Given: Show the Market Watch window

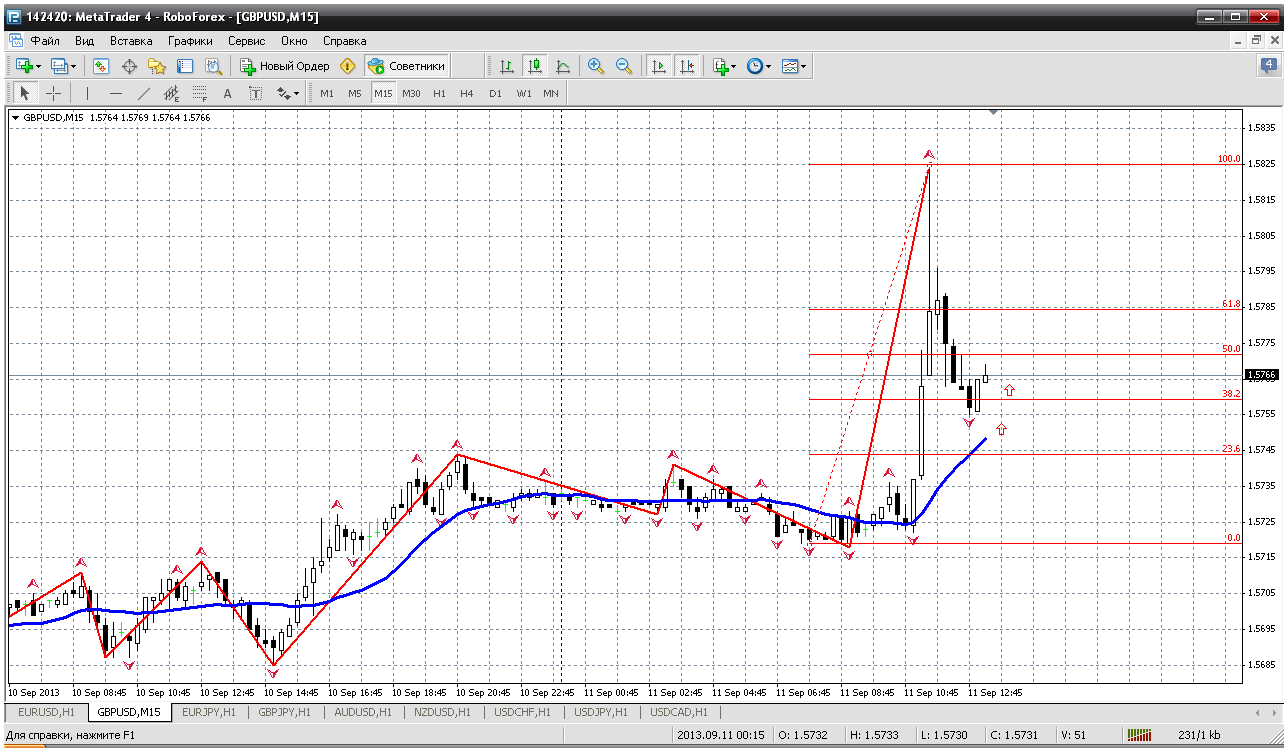Looking at the screenshot, I should tap(101, 66).
